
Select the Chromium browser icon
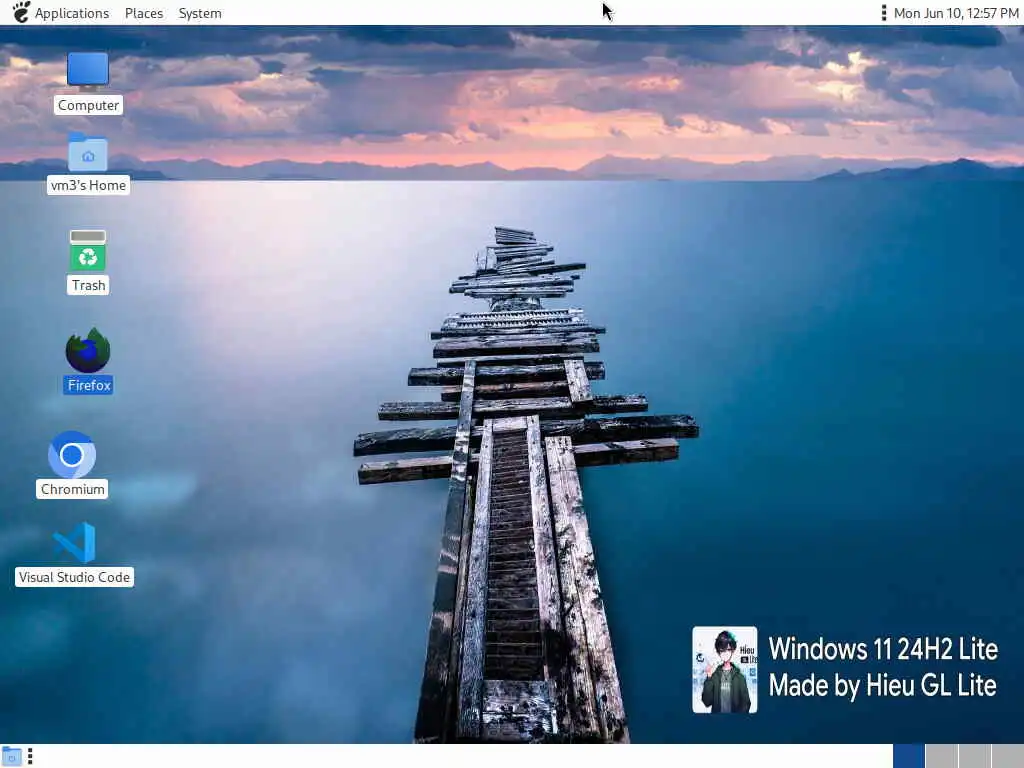[x=72, y=455]
